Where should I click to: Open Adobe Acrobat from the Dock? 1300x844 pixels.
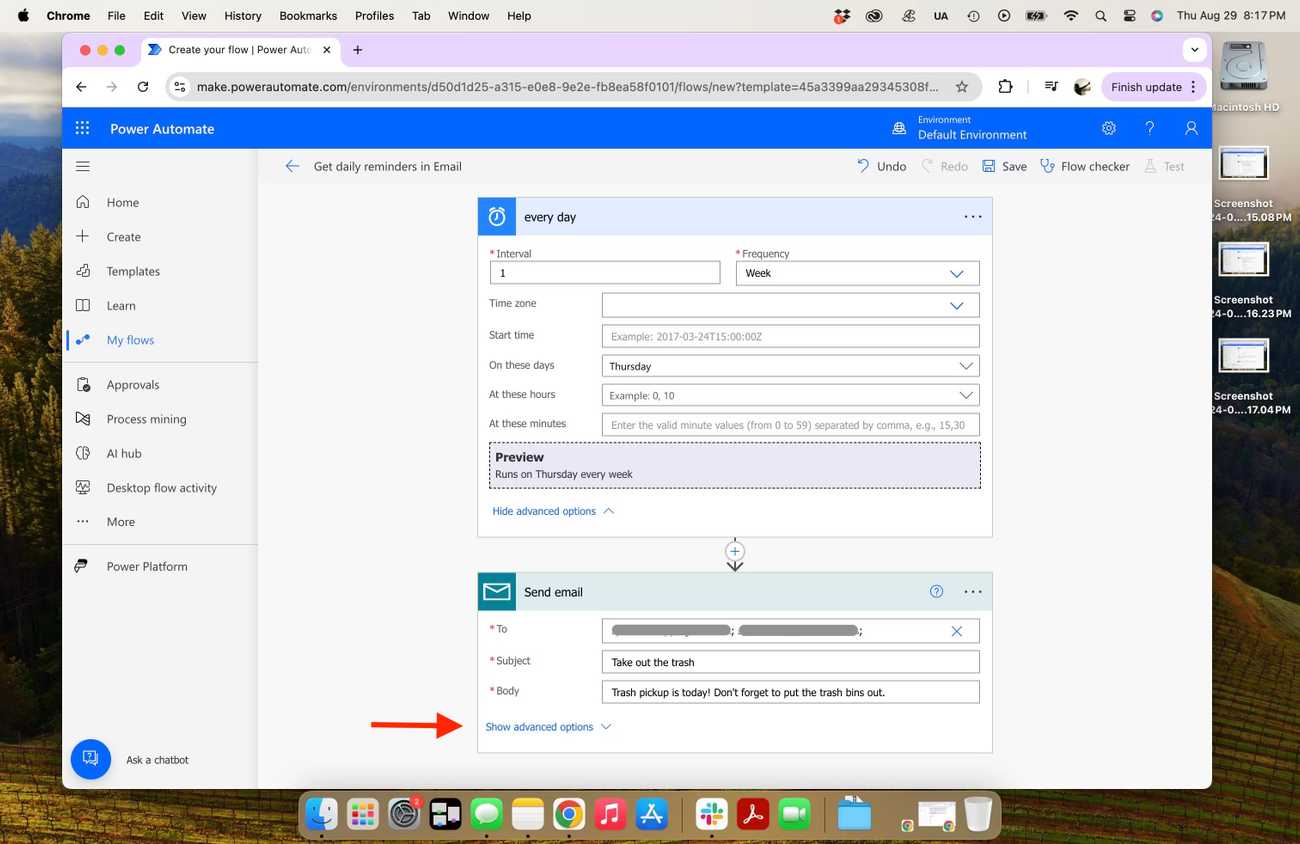coord(753,814)
